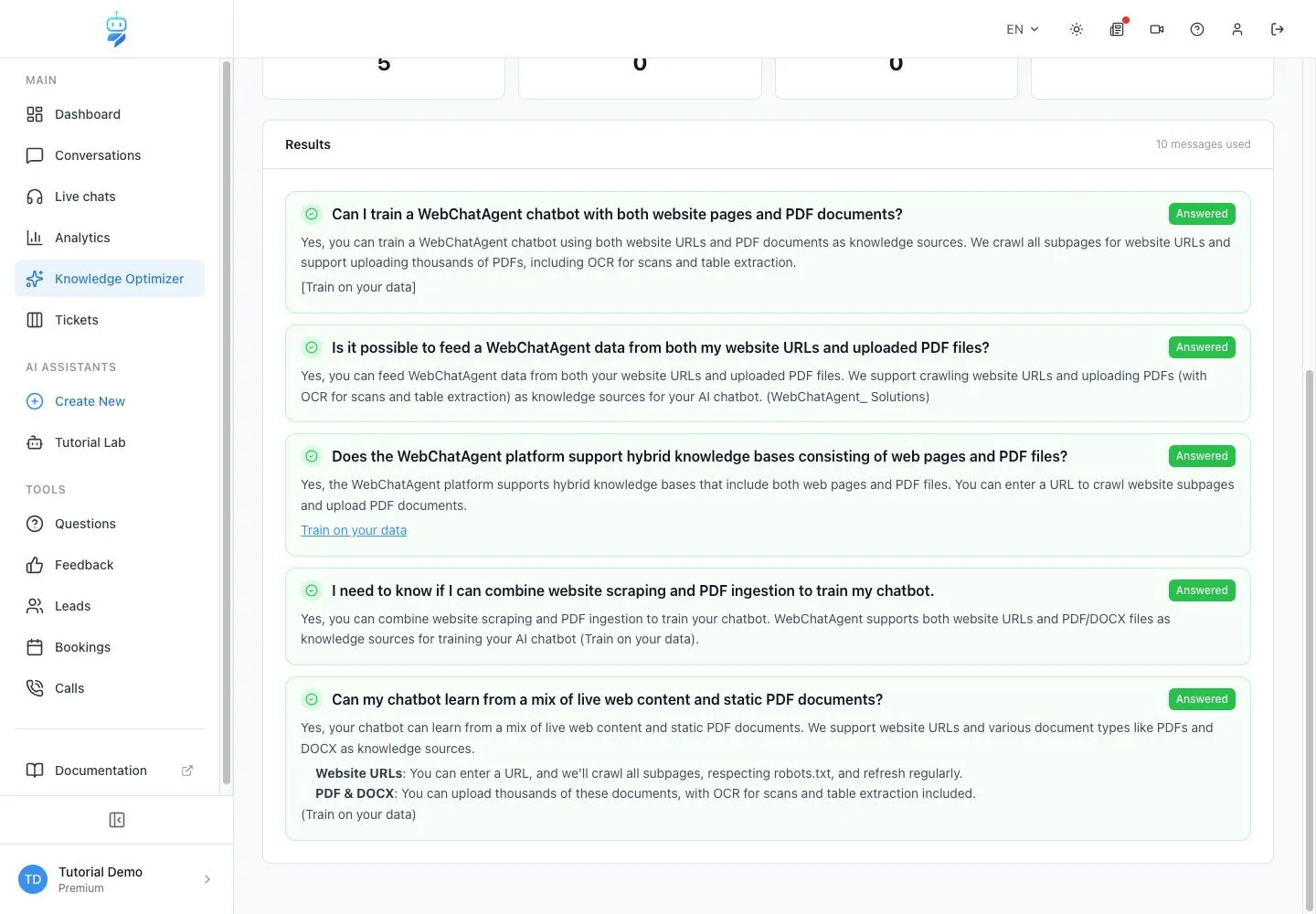Click Answered badge on live web content question
Viewport: 1316px width, 914px height.
click(x=1202, y=699)
